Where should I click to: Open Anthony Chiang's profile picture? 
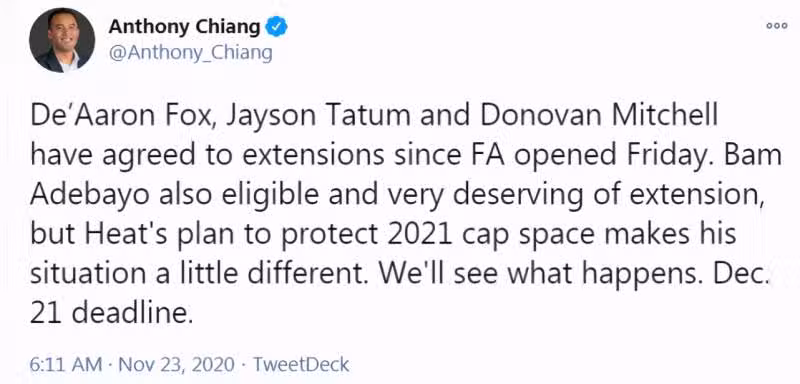pyautogui.click(x=62, y=40)
